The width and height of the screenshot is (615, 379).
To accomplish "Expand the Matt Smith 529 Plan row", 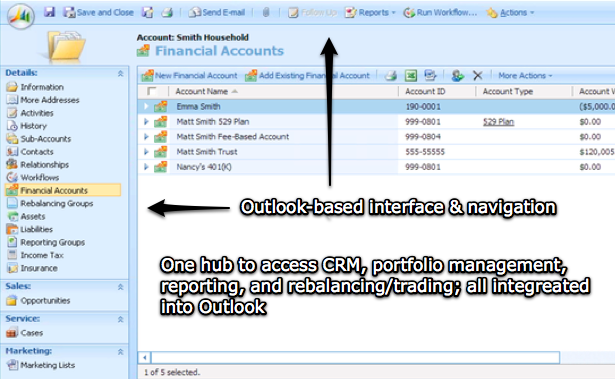I will 146,122.
